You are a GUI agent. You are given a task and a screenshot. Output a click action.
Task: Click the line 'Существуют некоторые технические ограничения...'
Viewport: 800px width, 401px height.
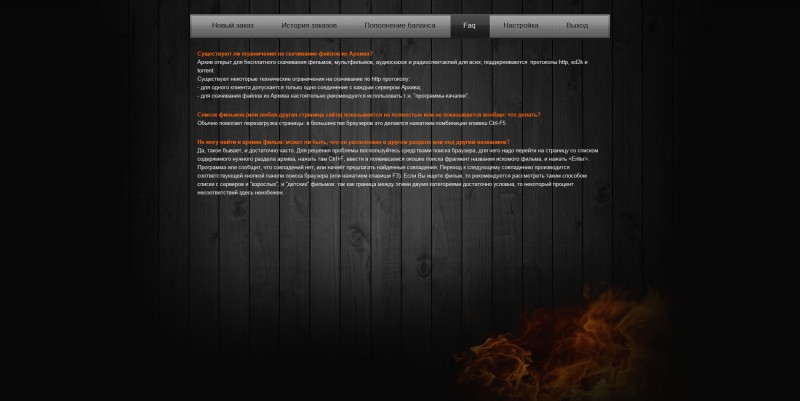coord(303,79)
